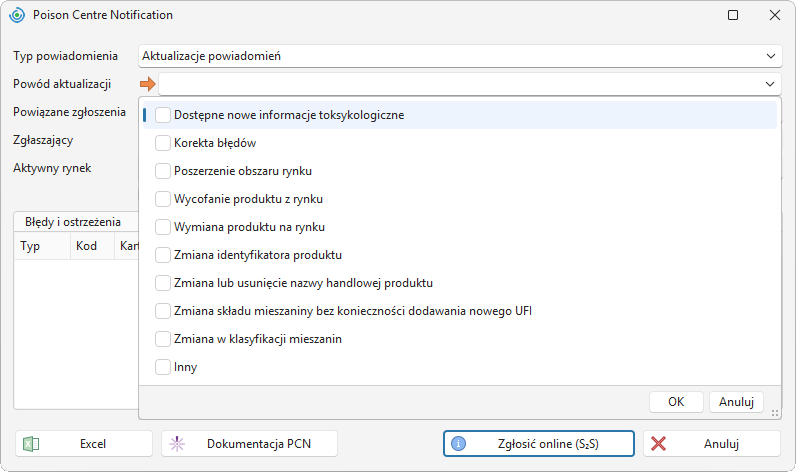Click the Aktywny rynek label
796x472 pixels.
pos(52,168)
